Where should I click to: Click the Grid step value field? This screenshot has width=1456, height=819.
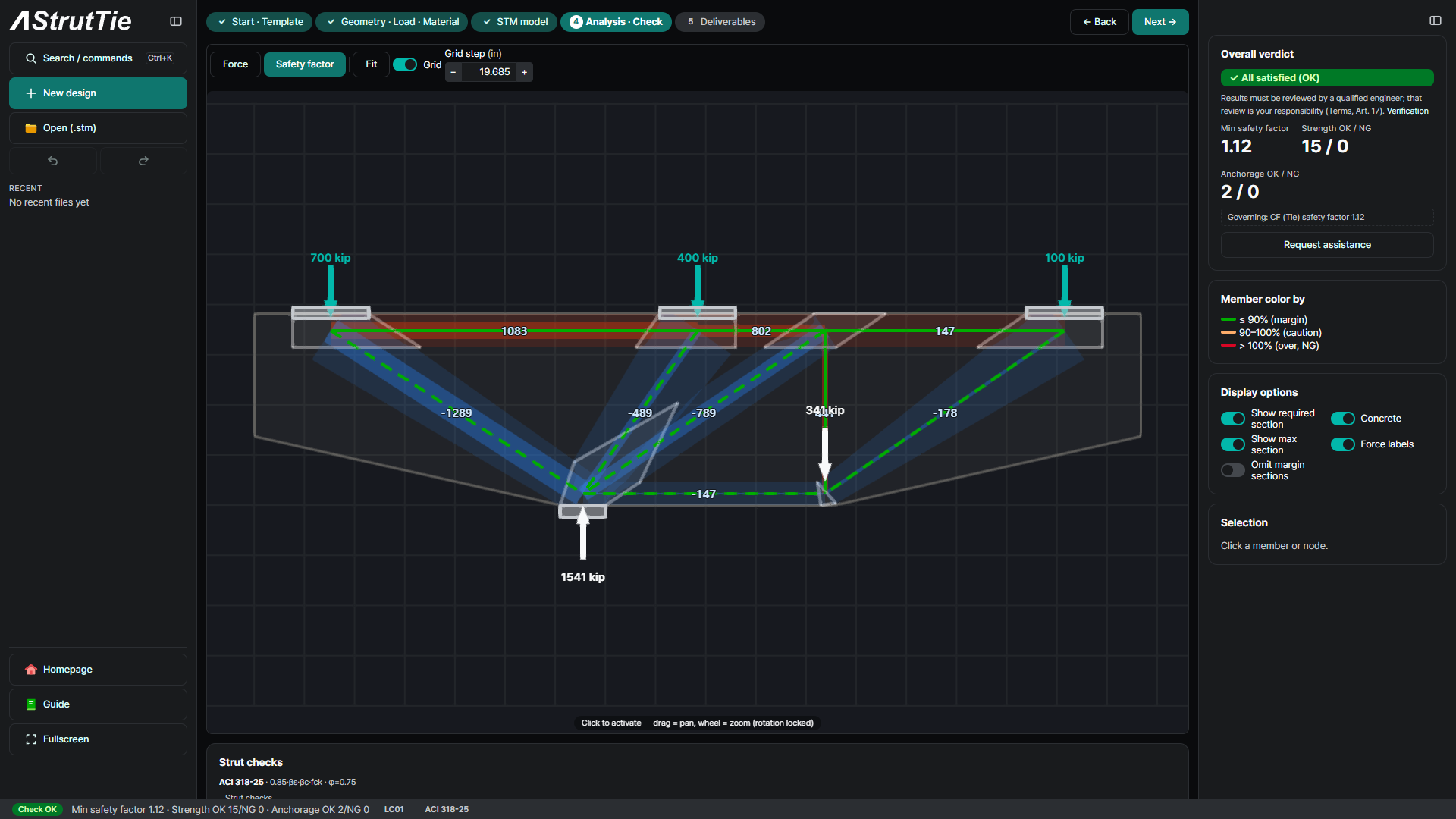click(489, 72)
